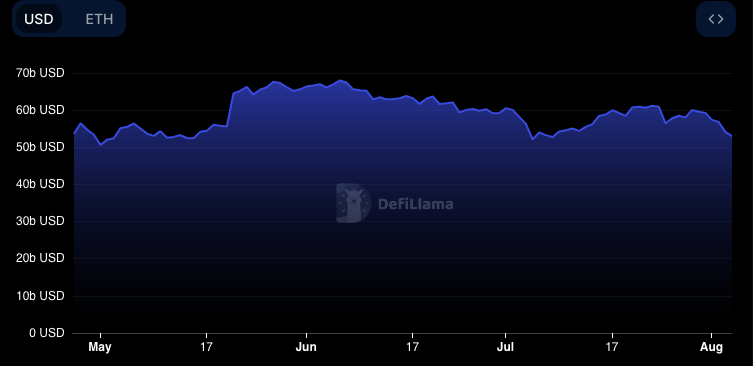Click the 40b USD axis label
This screenshot has height=366, width=753.
[x=40, y=184]
